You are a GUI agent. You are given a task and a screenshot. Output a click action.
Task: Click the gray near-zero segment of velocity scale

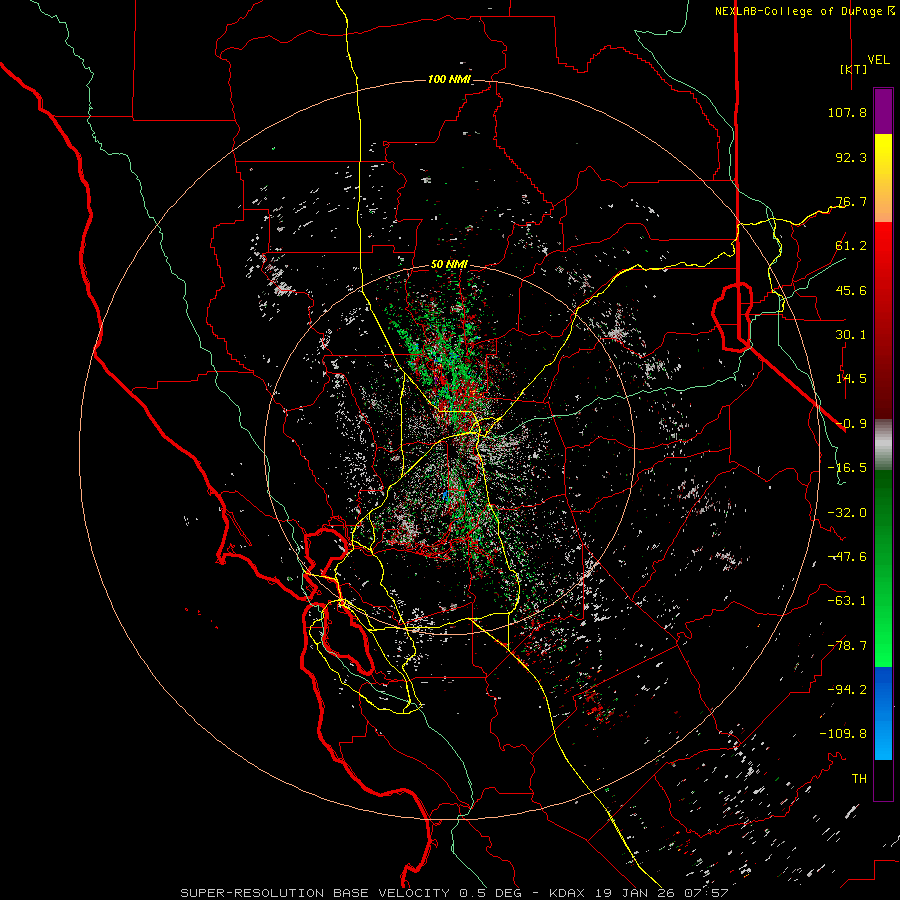click(x=883, y=442)
